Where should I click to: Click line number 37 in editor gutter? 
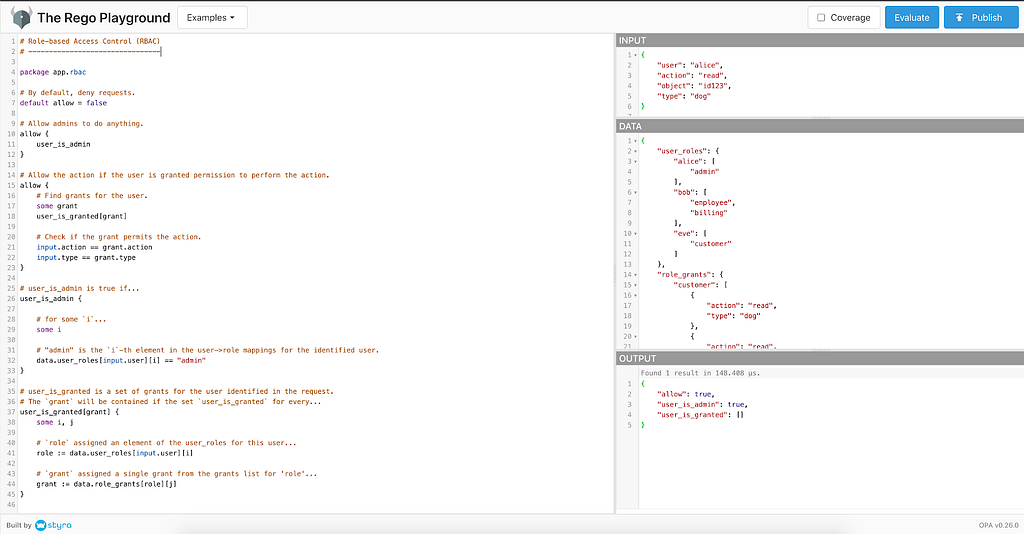pos(11,412)
